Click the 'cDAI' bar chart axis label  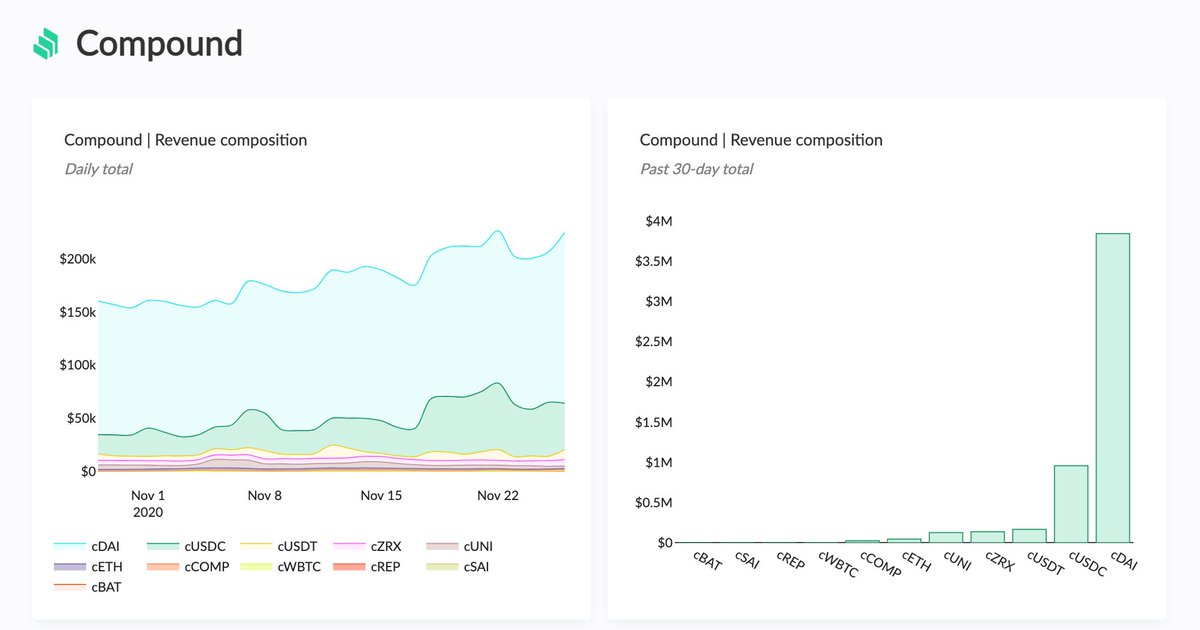coord(1124,562)
